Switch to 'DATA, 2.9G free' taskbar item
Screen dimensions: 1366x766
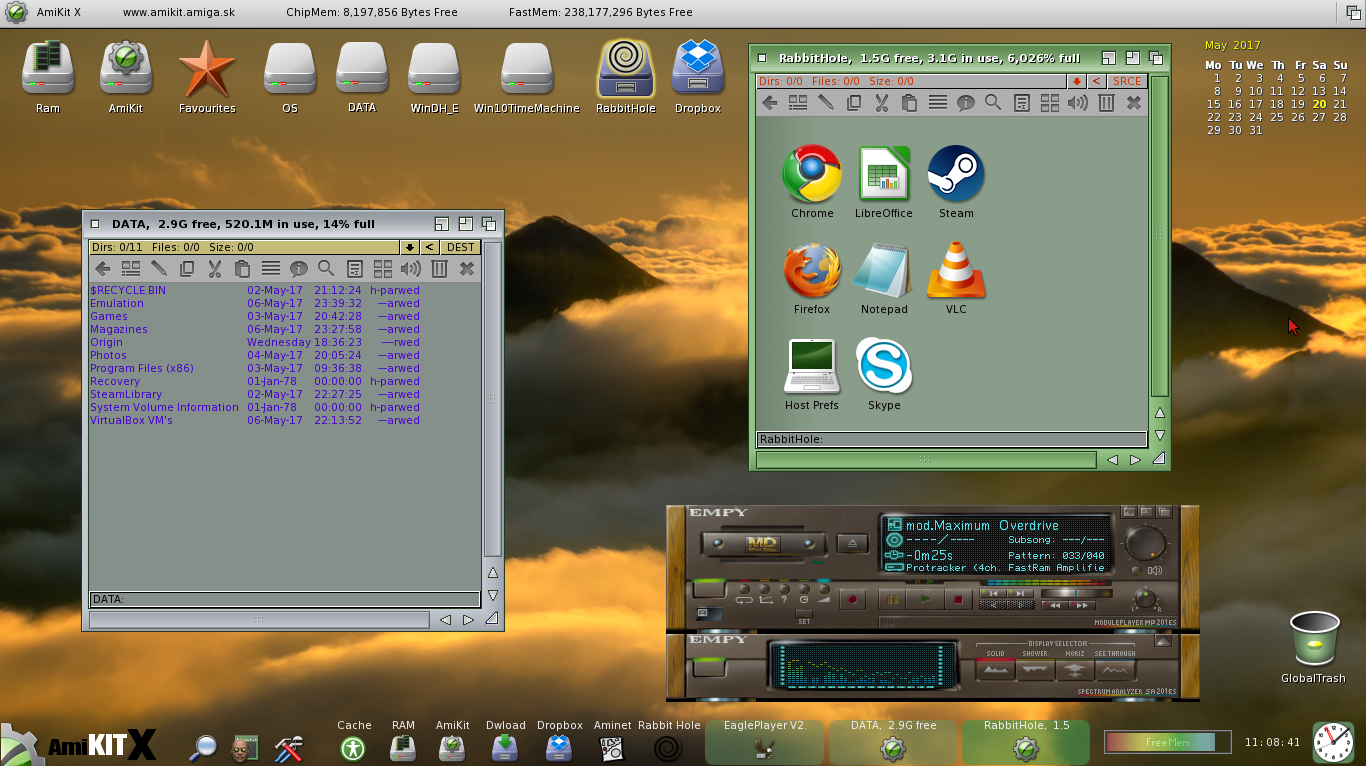point(893,741)
